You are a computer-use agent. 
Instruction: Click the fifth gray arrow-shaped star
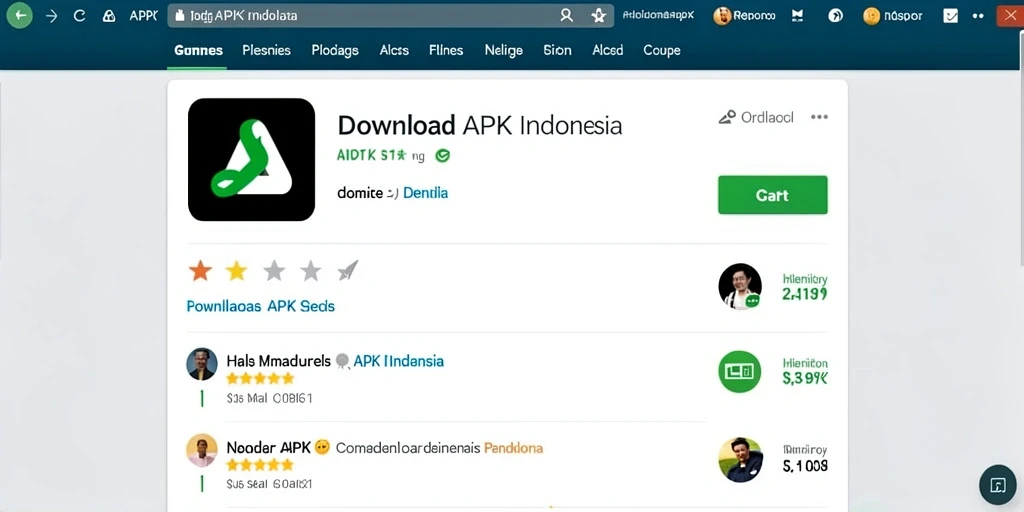pyautogui.click(x=347, y=270)
